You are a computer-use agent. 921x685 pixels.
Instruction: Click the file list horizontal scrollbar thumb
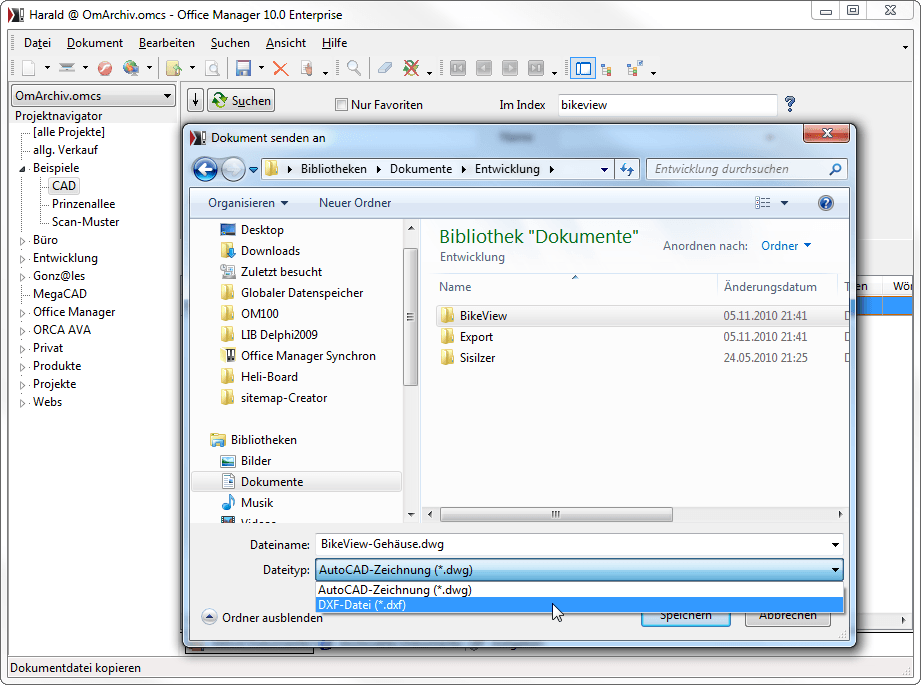(x=556, y=515)
